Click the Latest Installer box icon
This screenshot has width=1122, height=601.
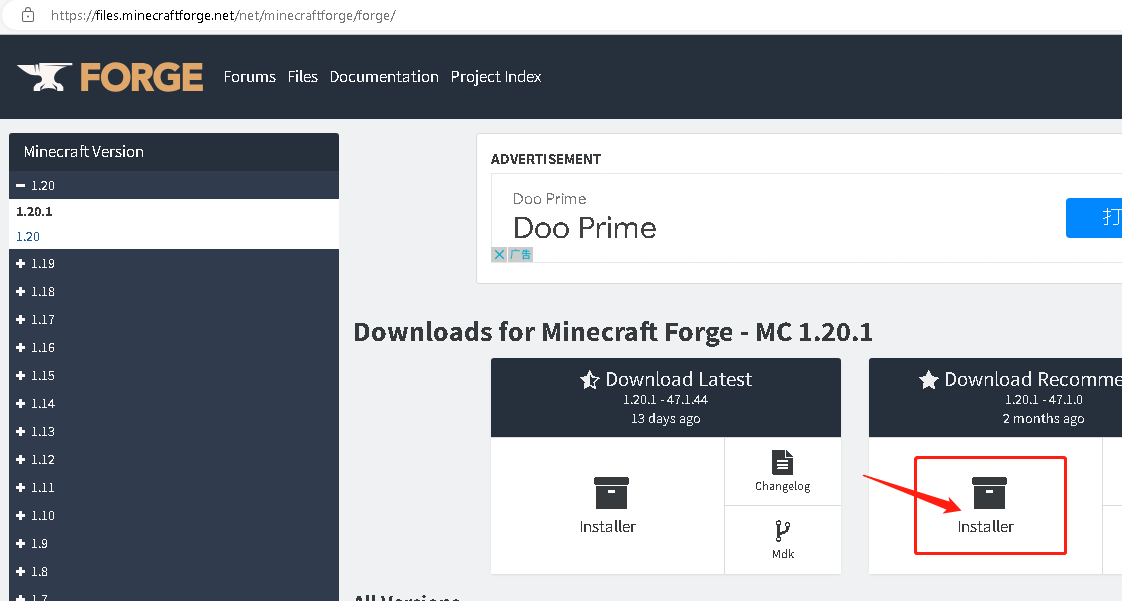point(611,493)
